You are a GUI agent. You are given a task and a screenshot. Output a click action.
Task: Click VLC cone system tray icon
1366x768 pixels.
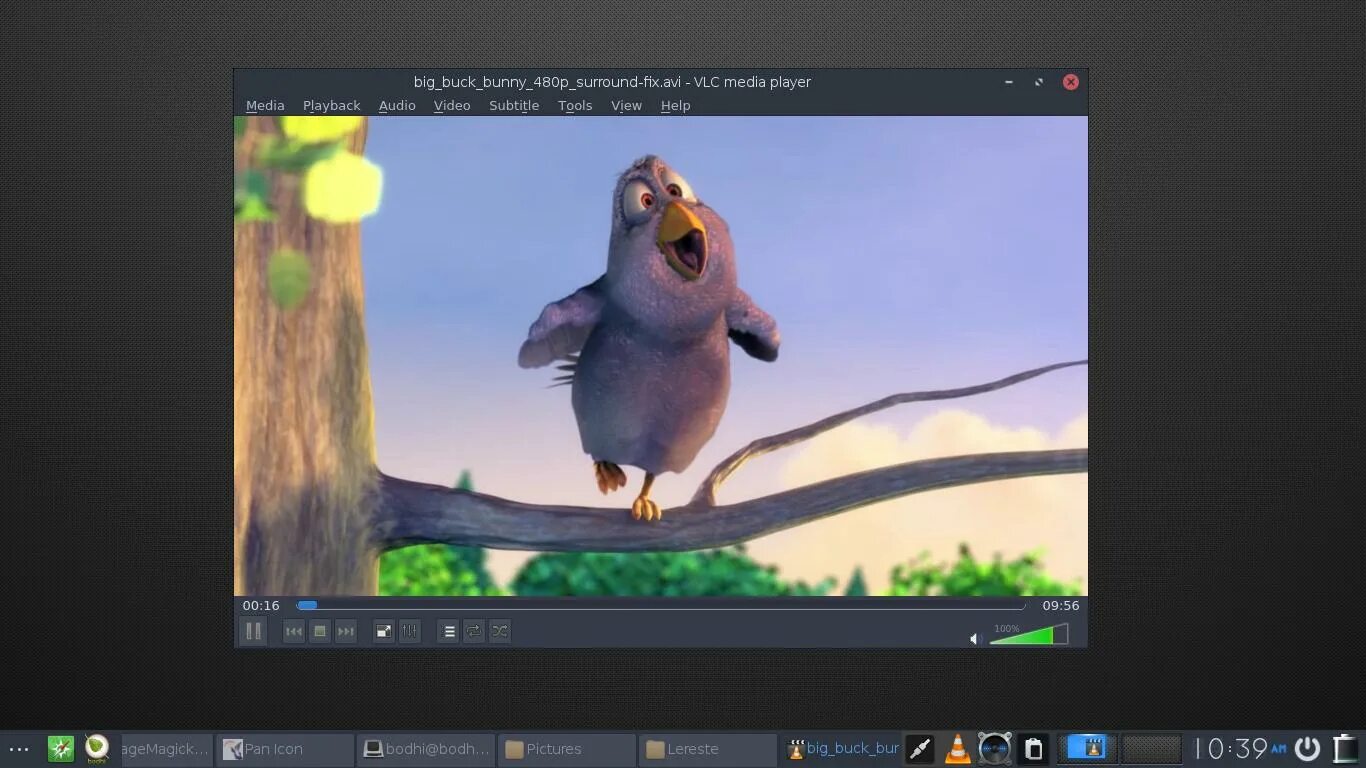click(x=958, y=748)
